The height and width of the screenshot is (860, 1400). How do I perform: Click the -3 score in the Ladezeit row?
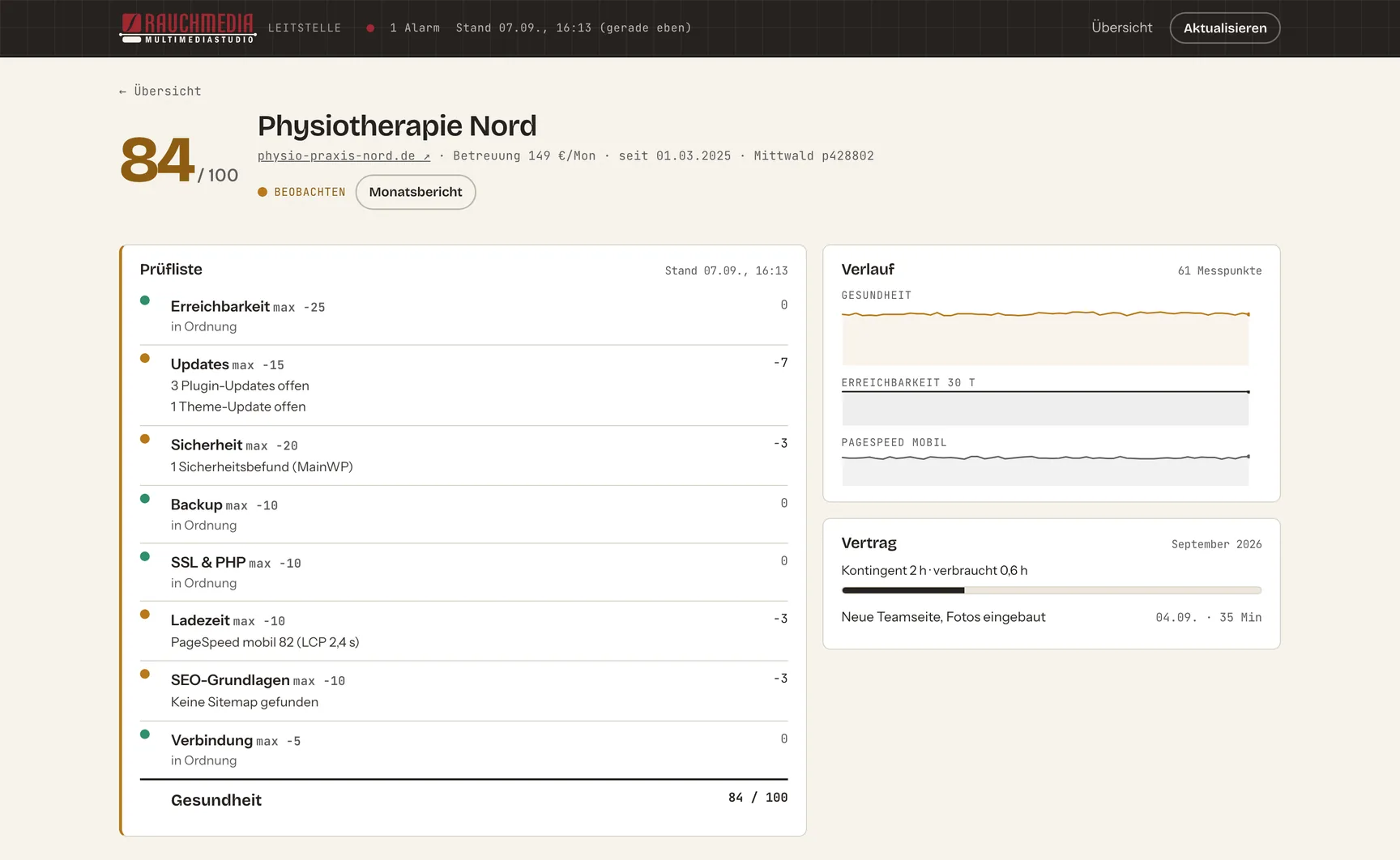tap(780, 619)
